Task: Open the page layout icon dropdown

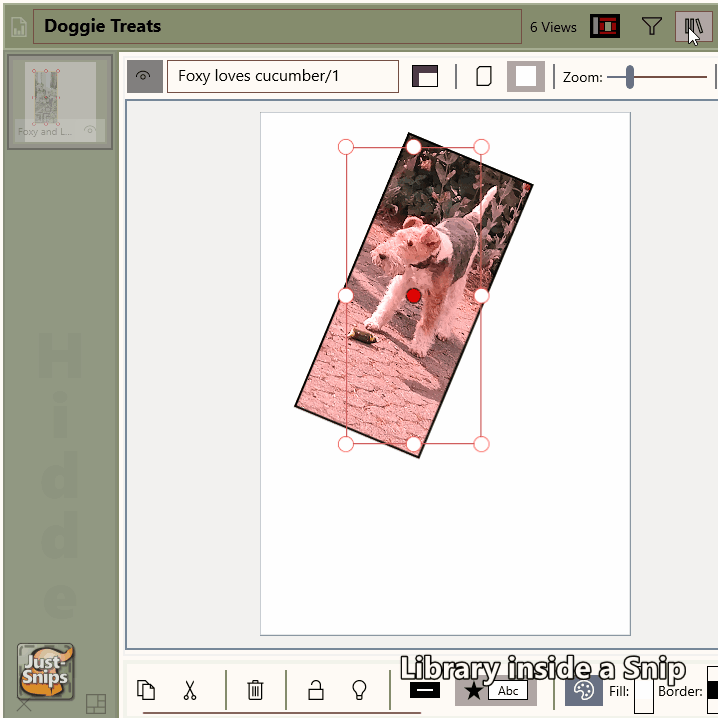Action: (425, 76)
